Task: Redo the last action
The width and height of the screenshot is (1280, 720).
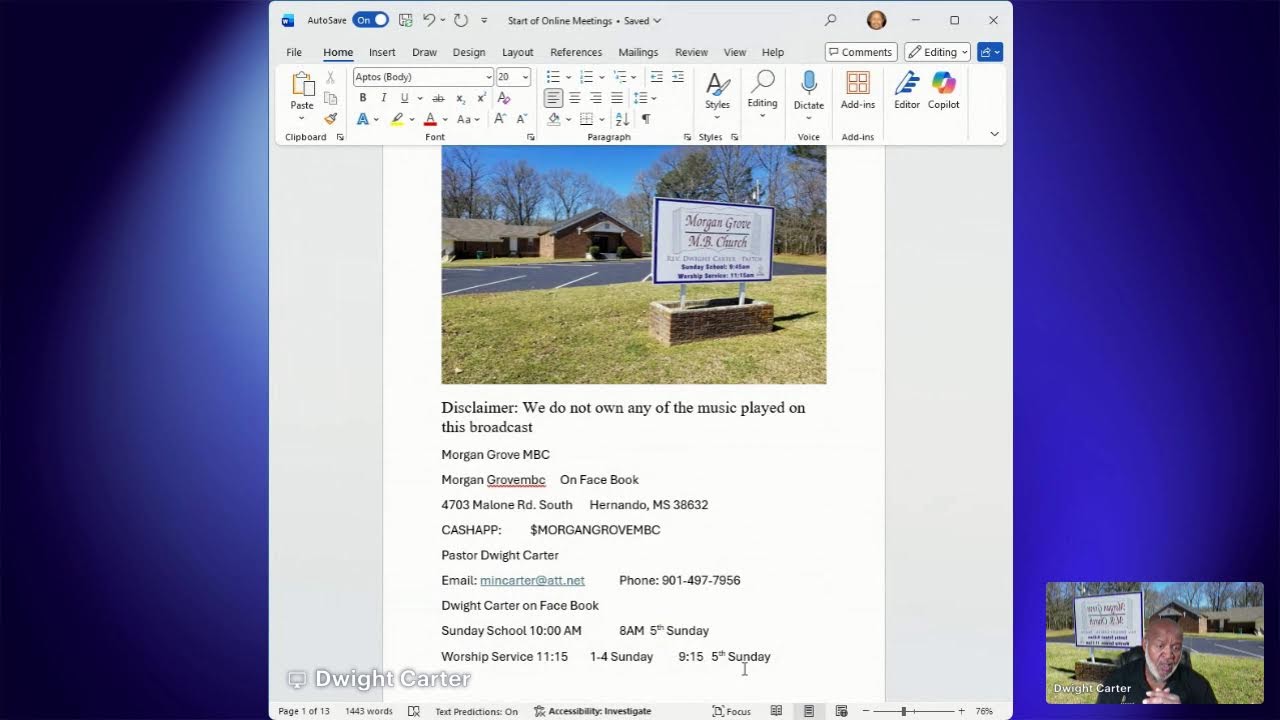Action: (x=461, y=20)
